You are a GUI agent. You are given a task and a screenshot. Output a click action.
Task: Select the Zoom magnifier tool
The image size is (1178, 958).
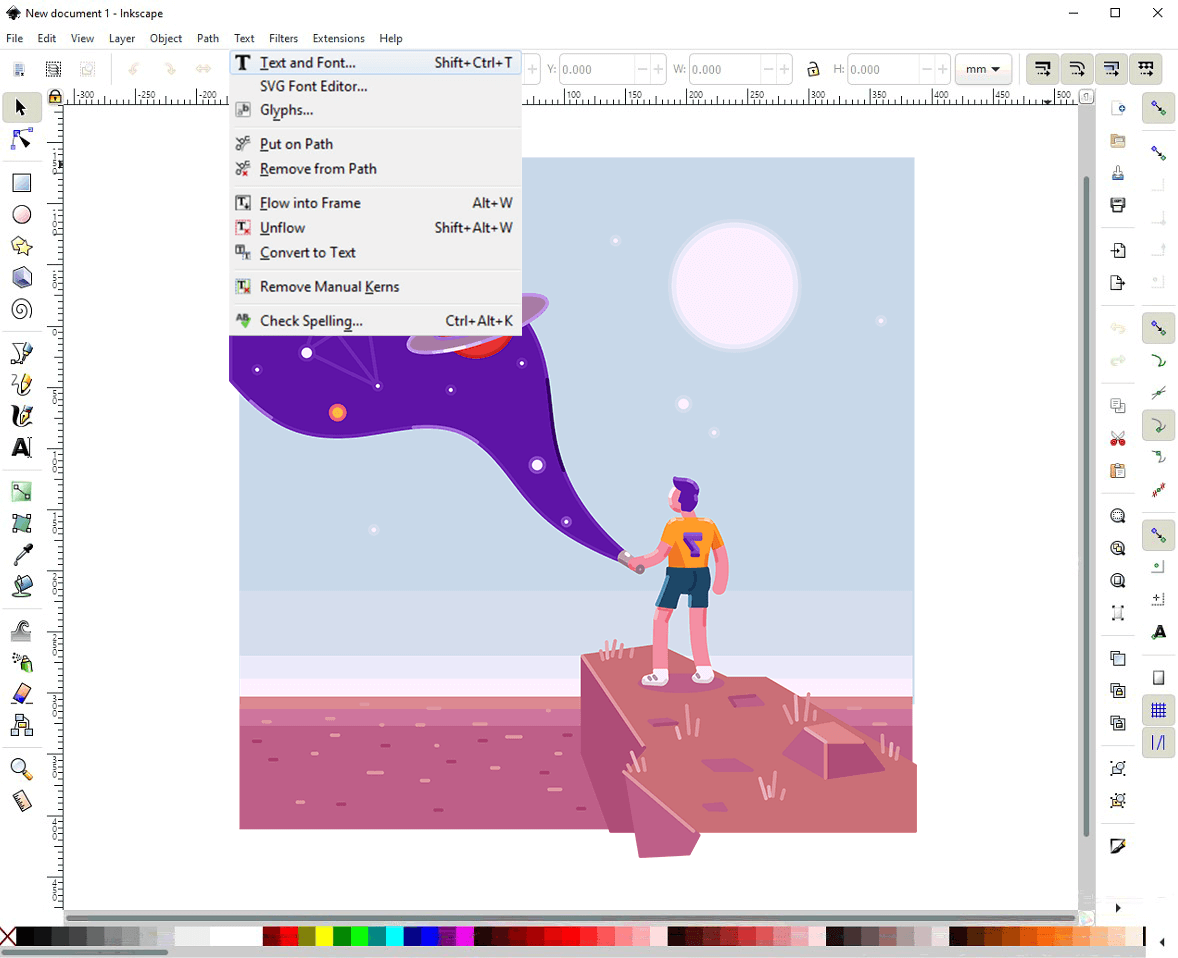(x=21, y=769)
